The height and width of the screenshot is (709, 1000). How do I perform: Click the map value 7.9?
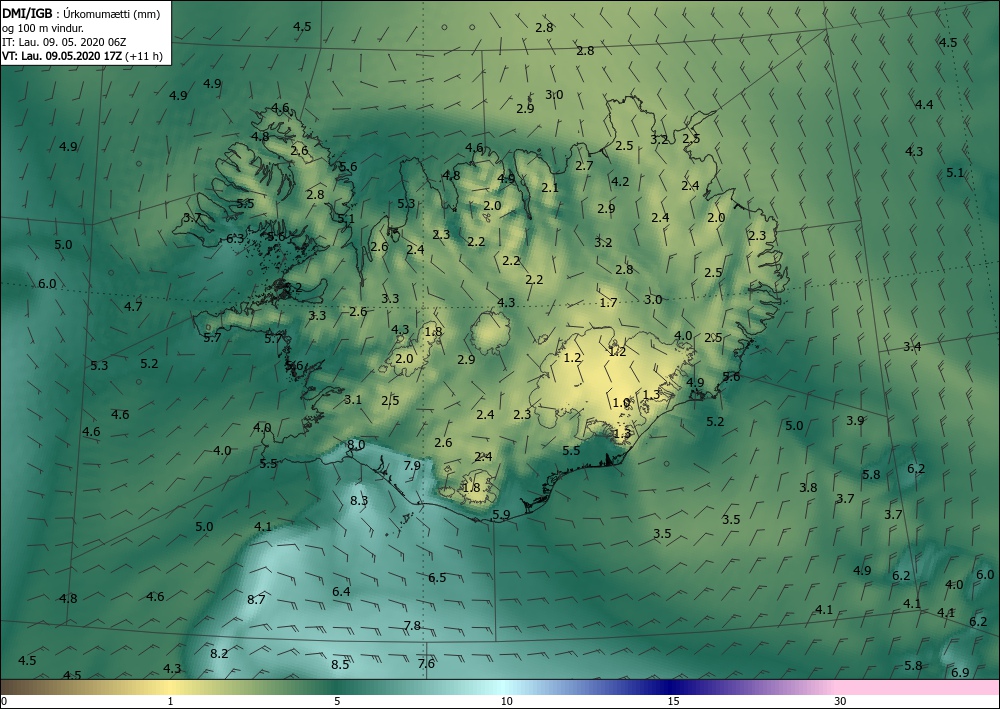coord(412,465)
